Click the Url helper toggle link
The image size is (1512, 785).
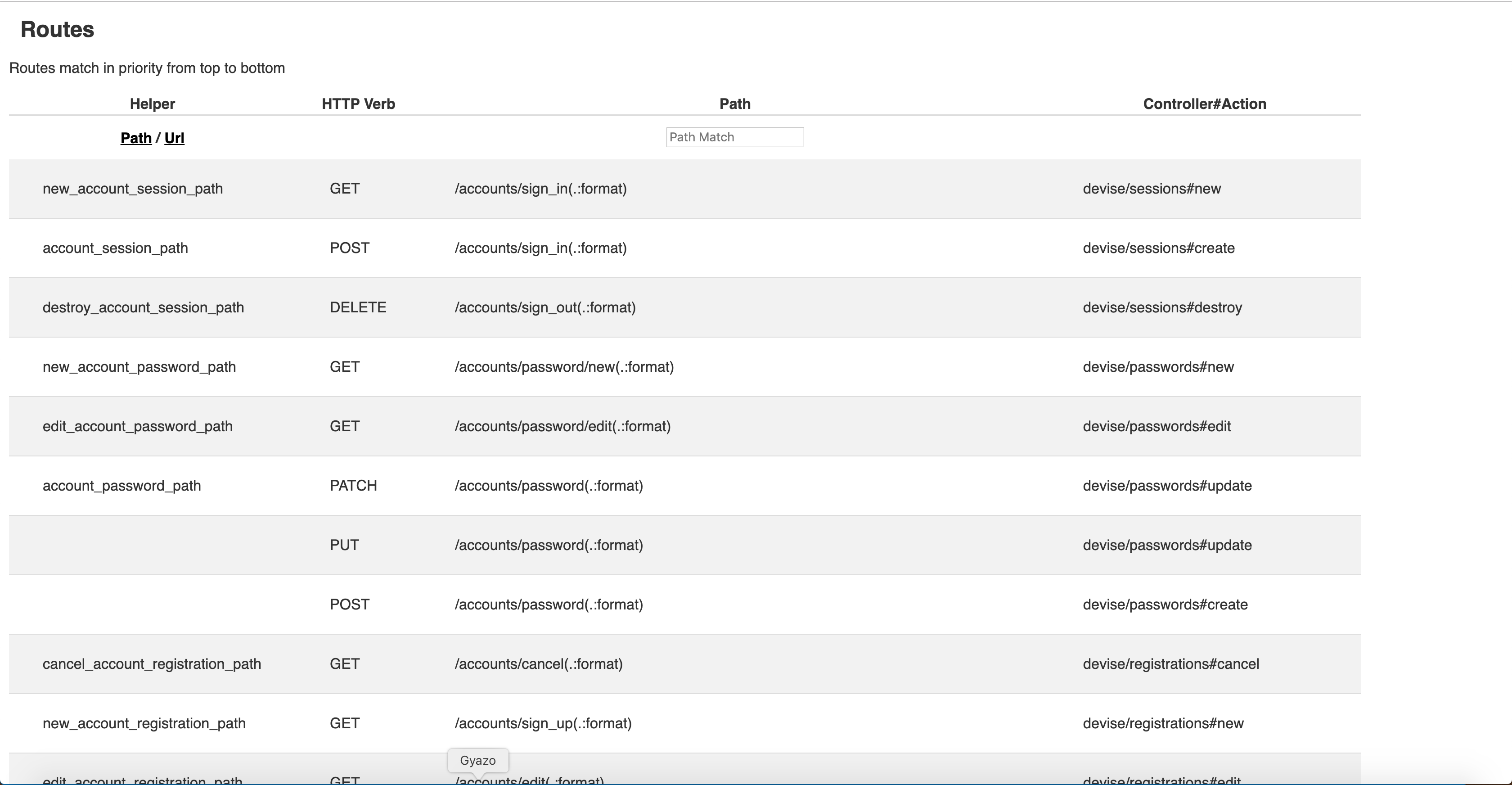174,138
